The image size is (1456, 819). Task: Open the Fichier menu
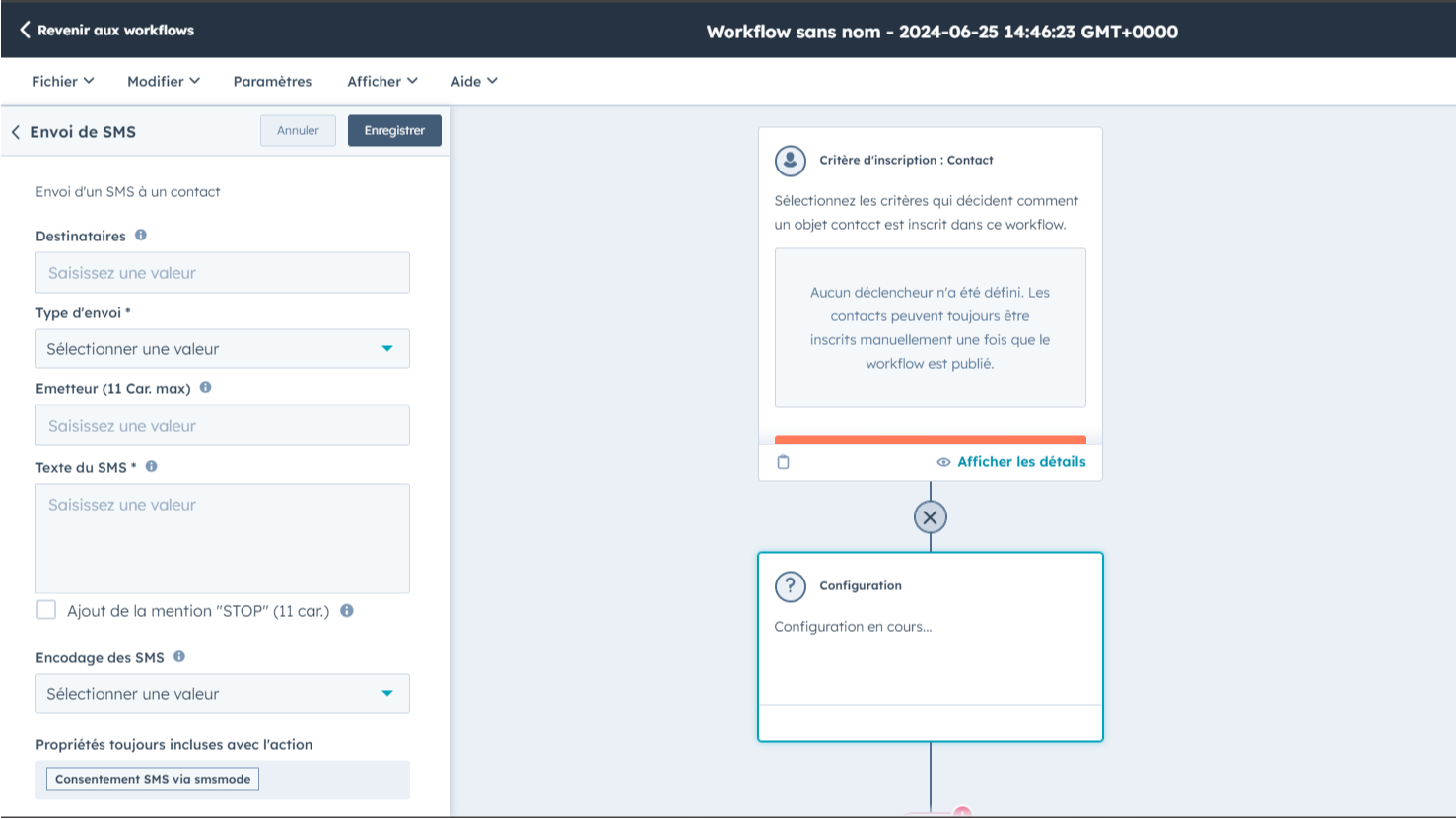(x=62, y=81)
